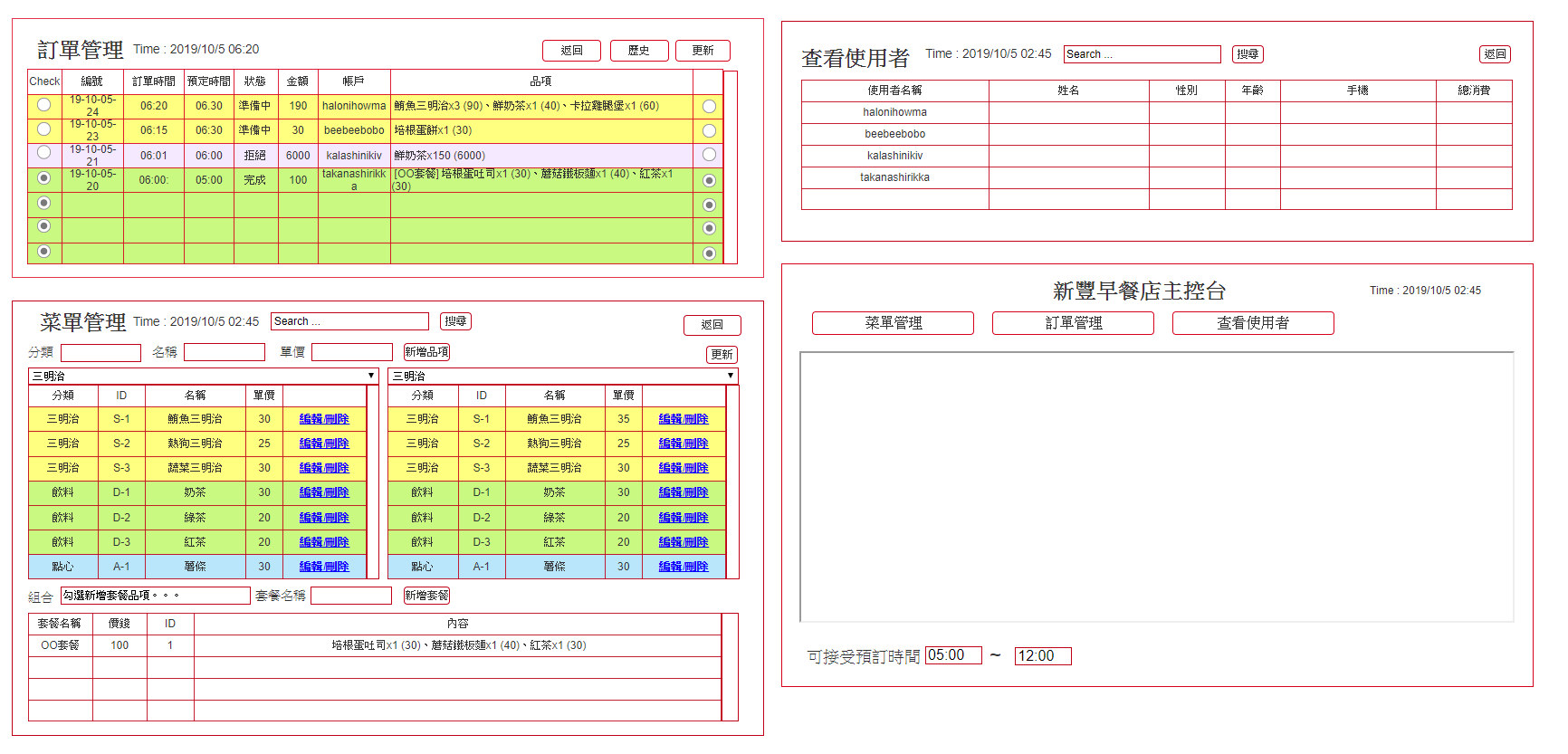Open 查看使用者 from the main console
1568x754 pixels.
1253,323
